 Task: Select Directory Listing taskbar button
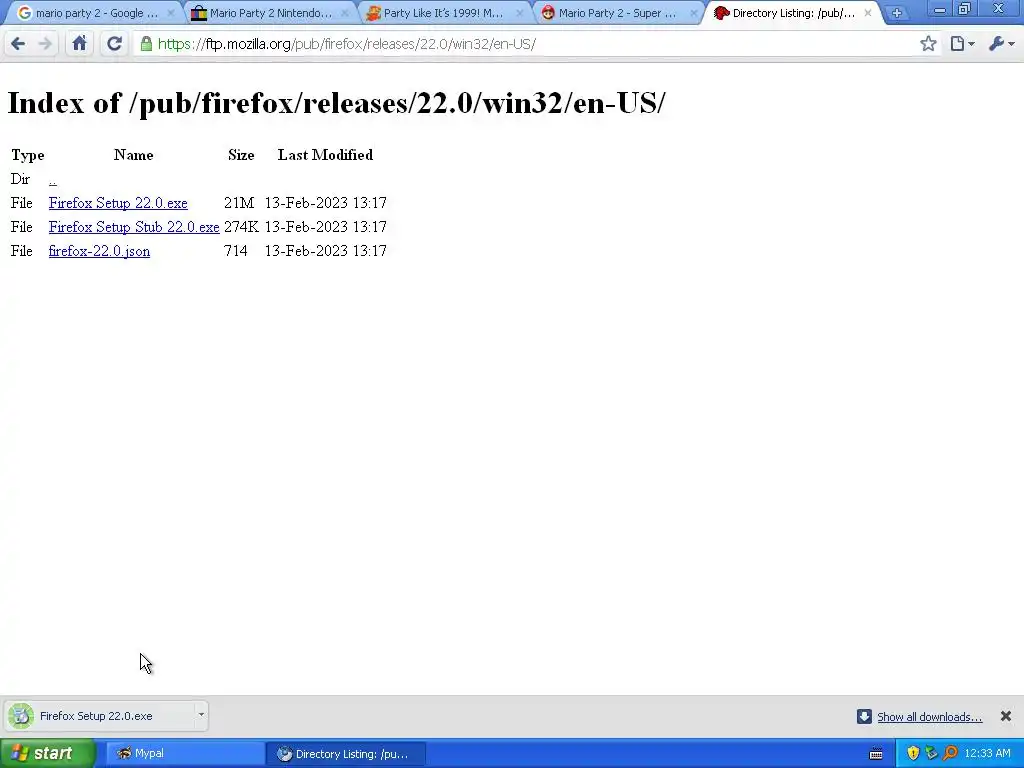(x=345, y=754)
